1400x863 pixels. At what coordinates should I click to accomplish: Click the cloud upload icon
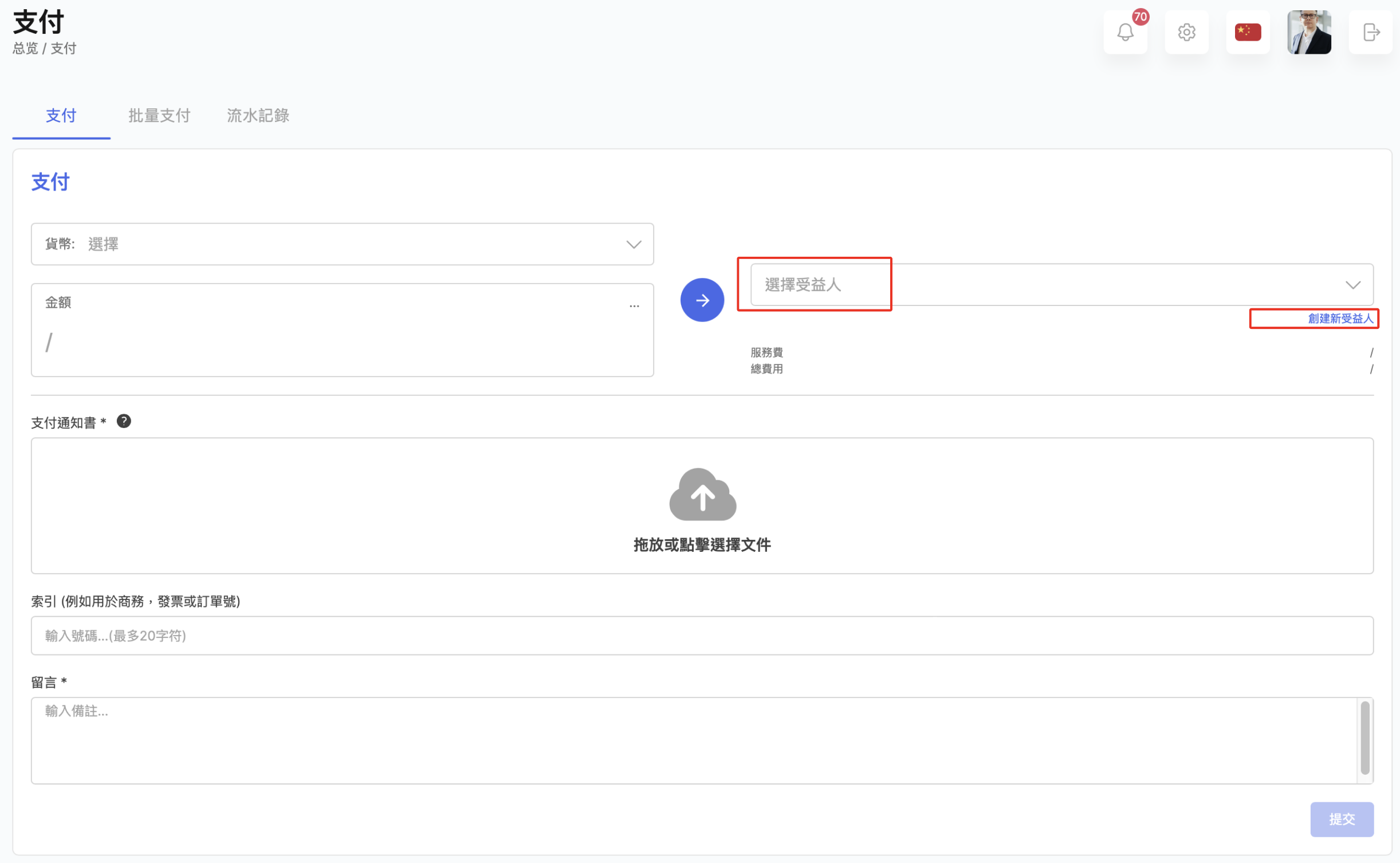point(702,495)
